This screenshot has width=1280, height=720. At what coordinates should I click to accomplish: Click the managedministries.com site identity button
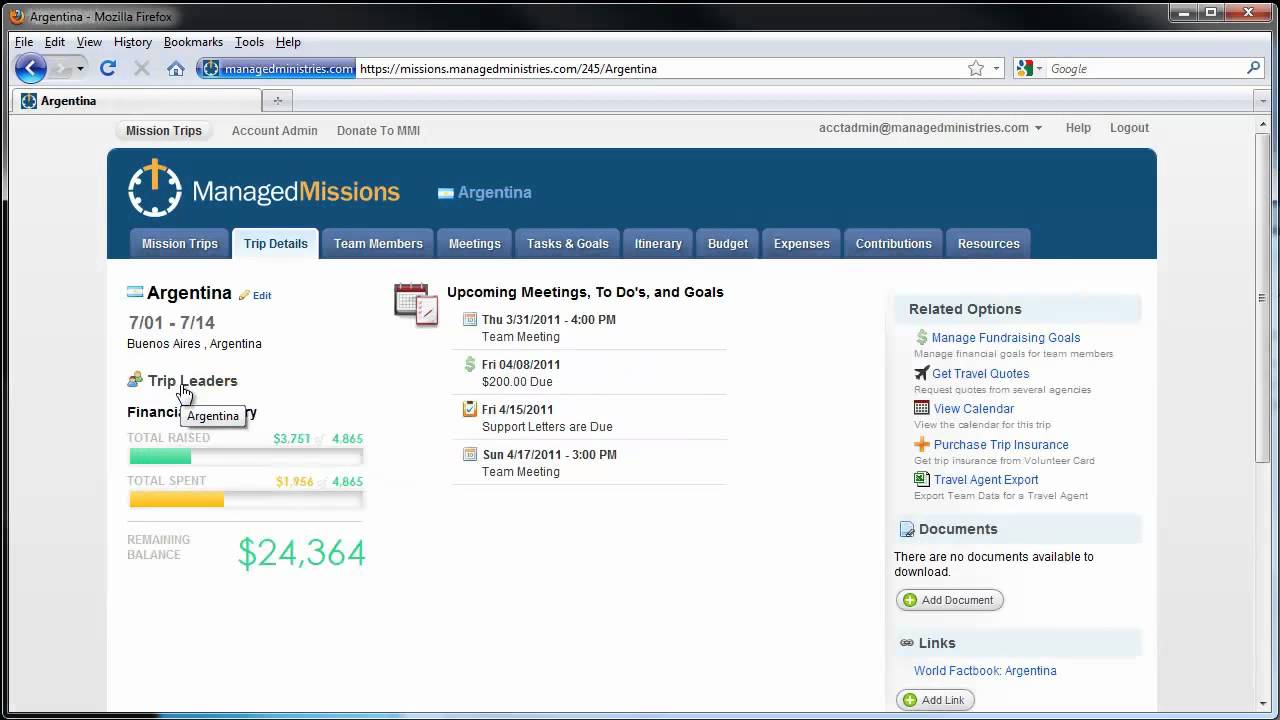(277, 68)
